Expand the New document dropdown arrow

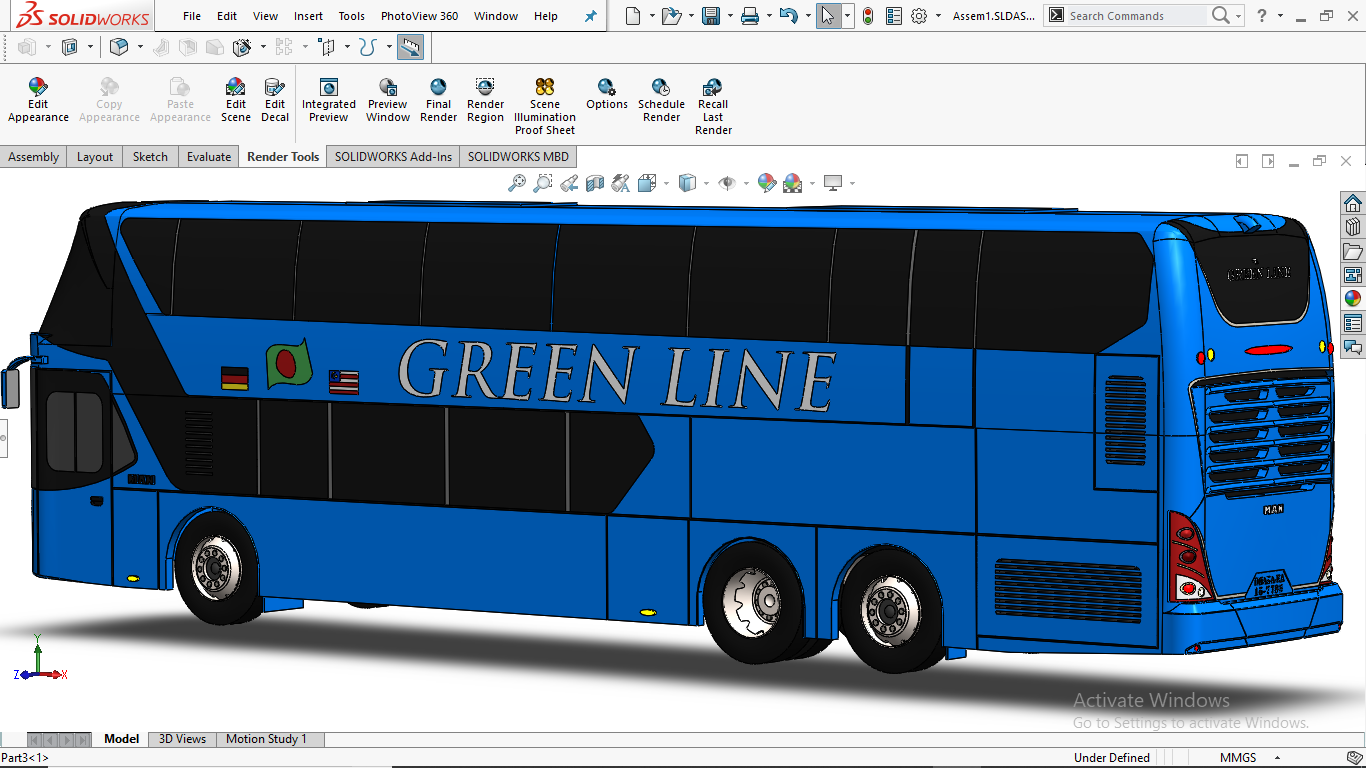652,16
